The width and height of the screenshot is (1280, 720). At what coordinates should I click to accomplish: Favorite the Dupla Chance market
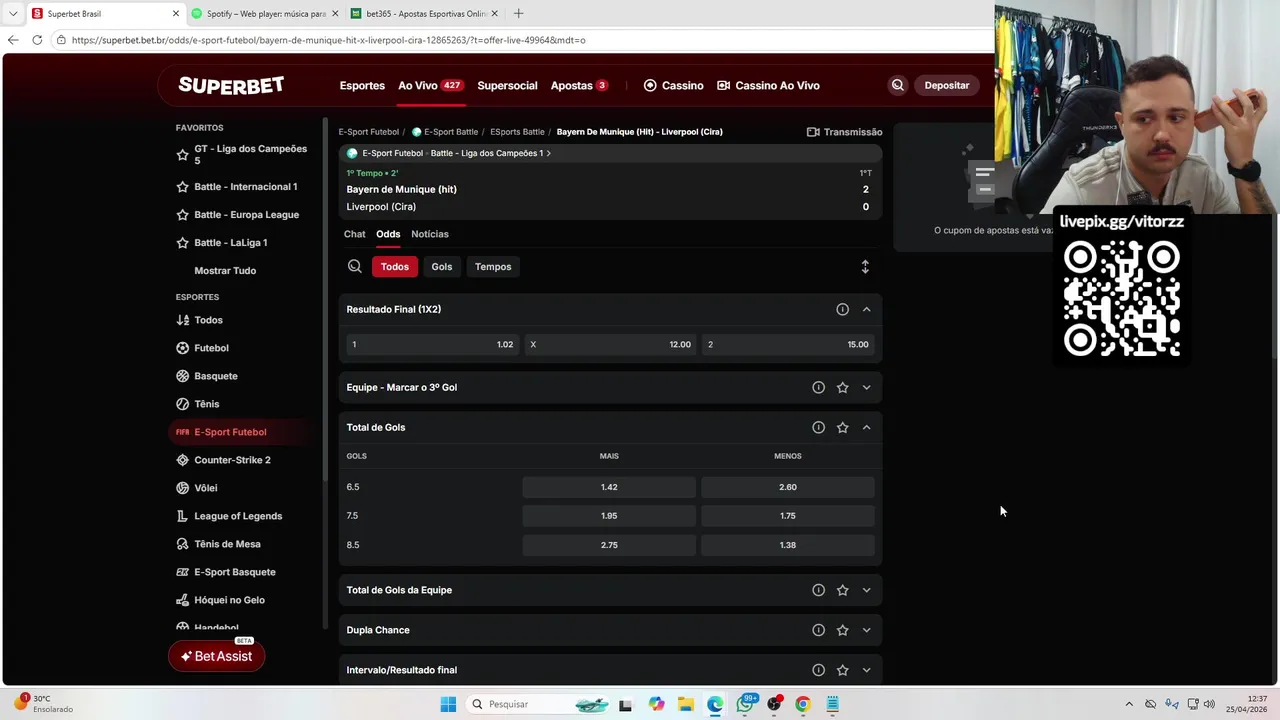coord(842,630)
